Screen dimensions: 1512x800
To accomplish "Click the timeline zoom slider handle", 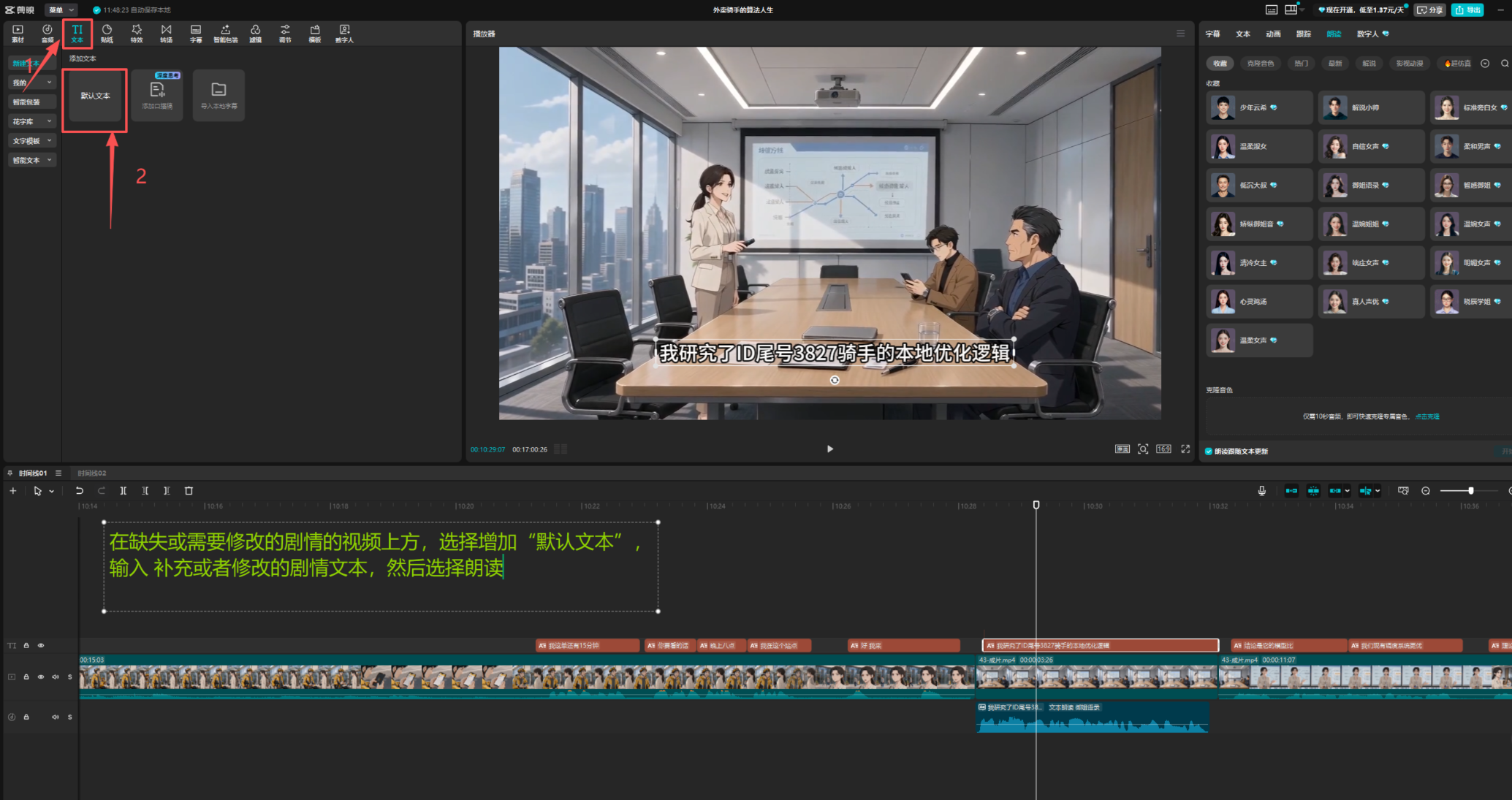I will click(x=1471, y=491).
